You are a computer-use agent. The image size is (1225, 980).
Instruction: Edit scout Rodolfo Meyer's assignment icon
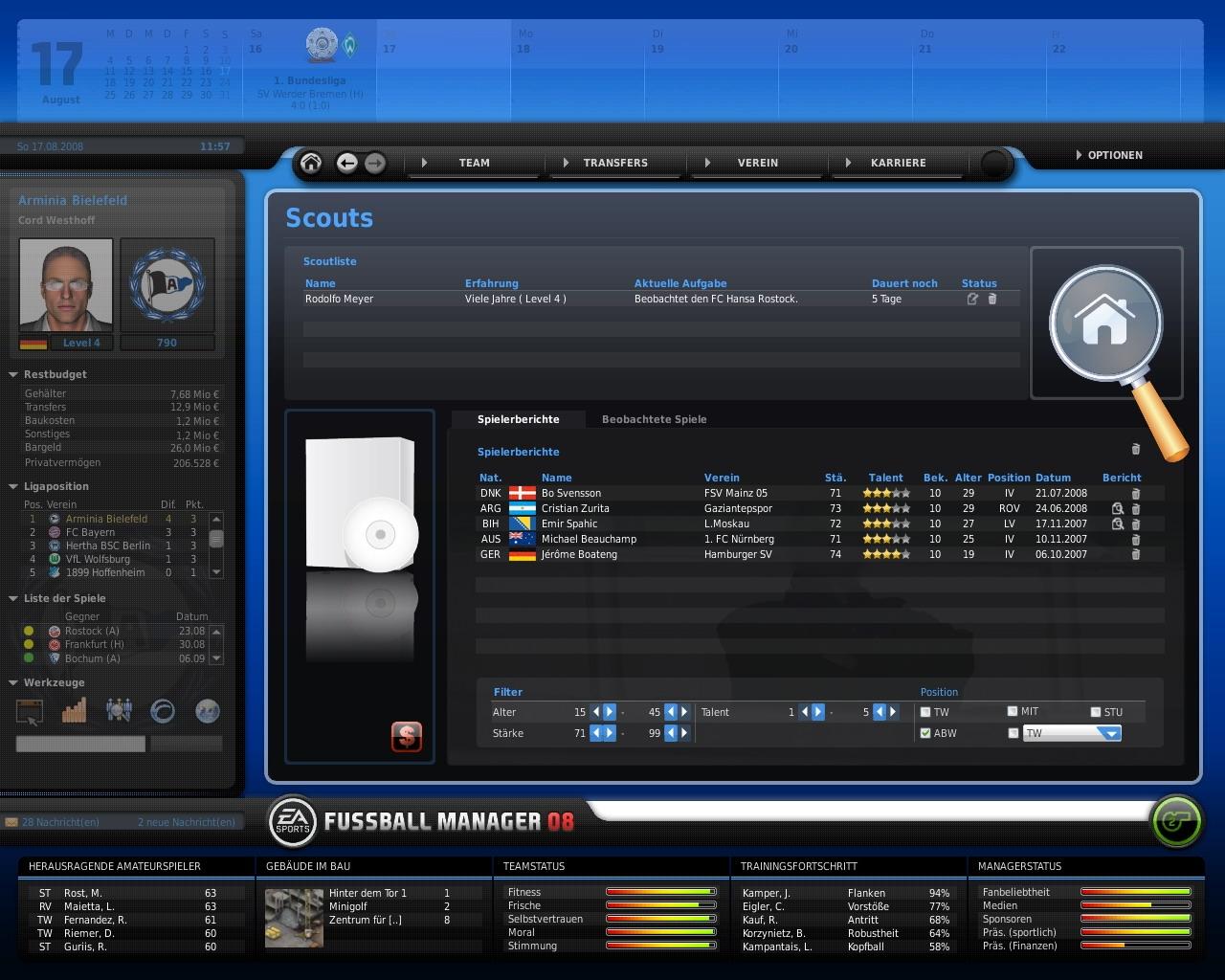(972, 299)
